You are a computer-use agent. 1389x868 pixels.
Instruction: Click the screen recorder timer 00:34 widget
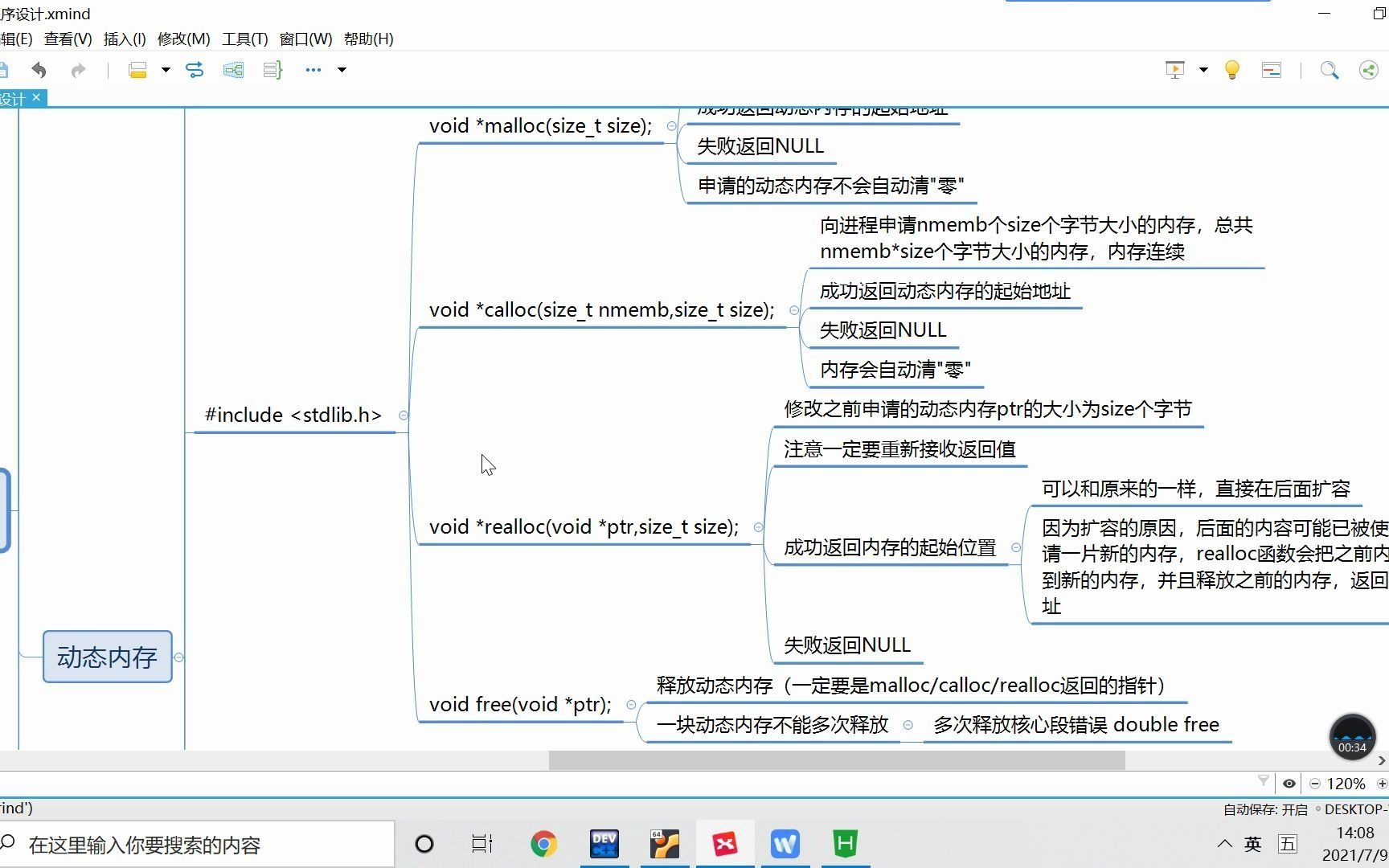(1352, 737)
